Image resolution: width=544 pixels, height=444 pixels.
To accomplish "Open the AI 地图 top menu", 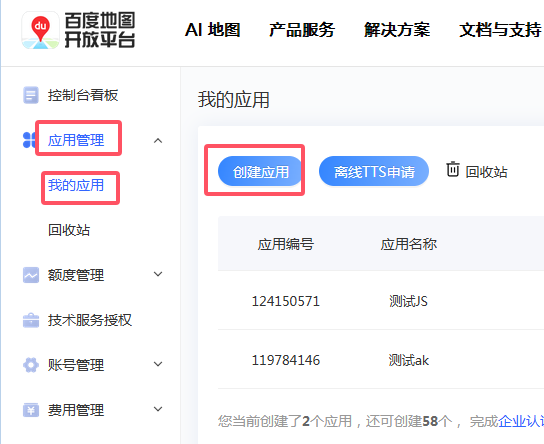I will click(x=212, y=30).
